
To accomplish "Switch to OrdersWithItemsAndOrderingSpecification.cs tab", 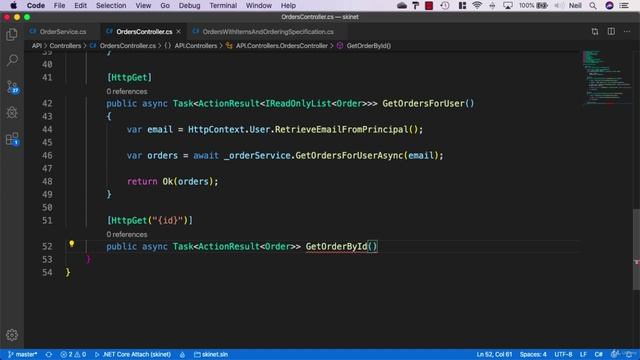I will pos(268,31).
